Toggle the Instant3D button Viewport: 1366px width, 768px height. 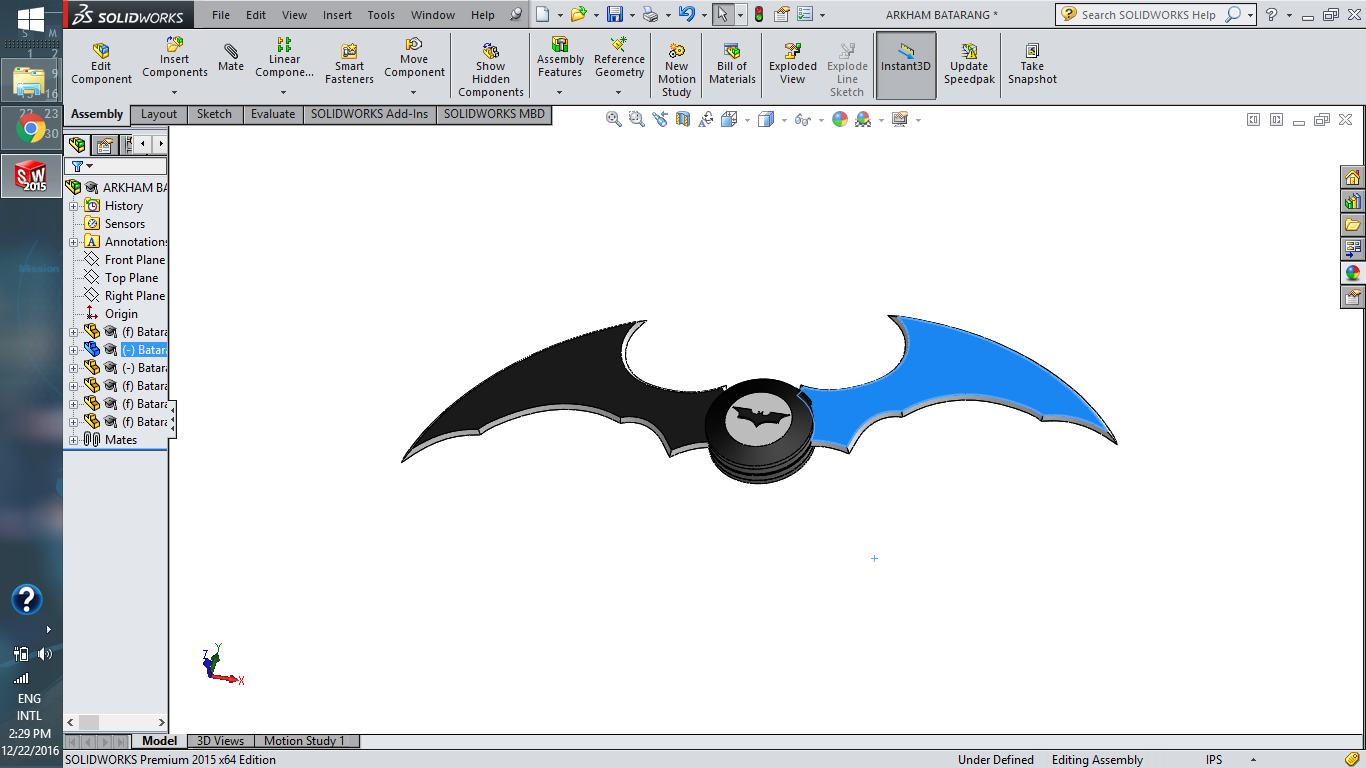[x=906, y=65]
